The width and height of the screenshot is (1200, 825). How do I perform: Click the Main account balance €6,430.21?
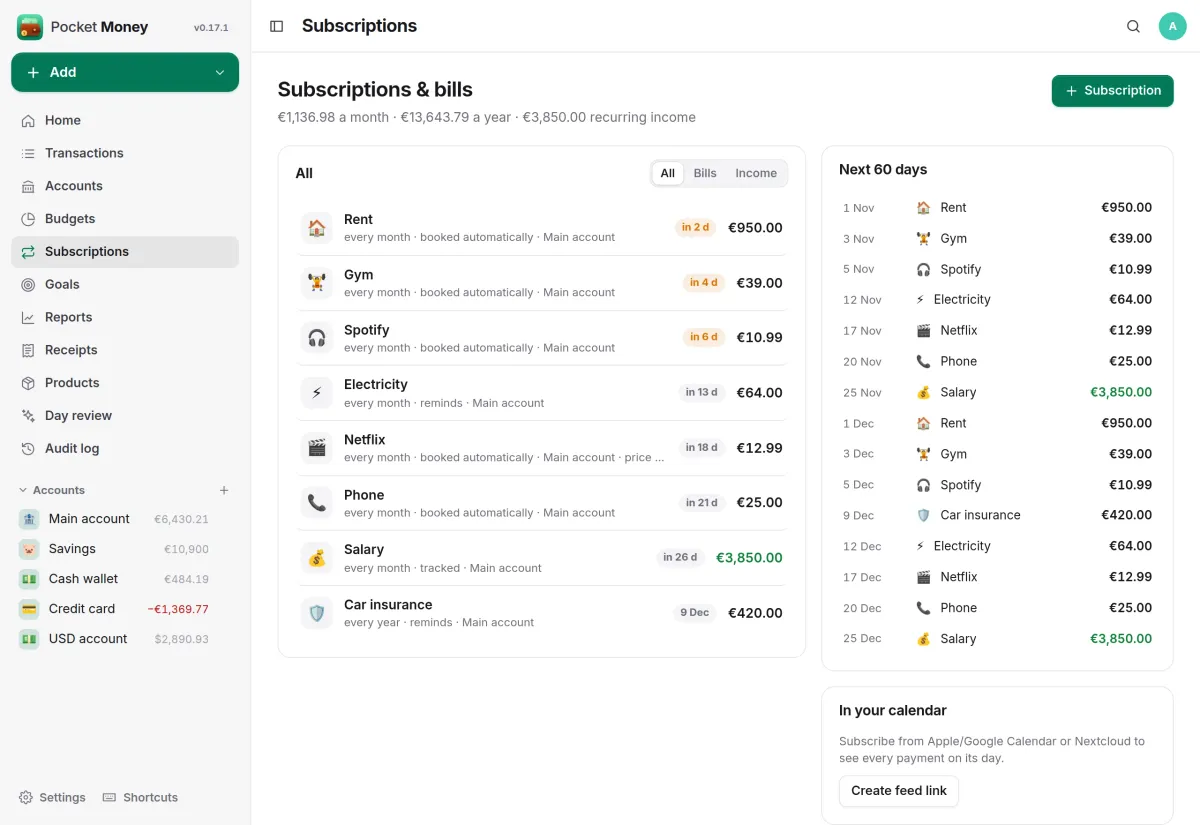[181, 519]
